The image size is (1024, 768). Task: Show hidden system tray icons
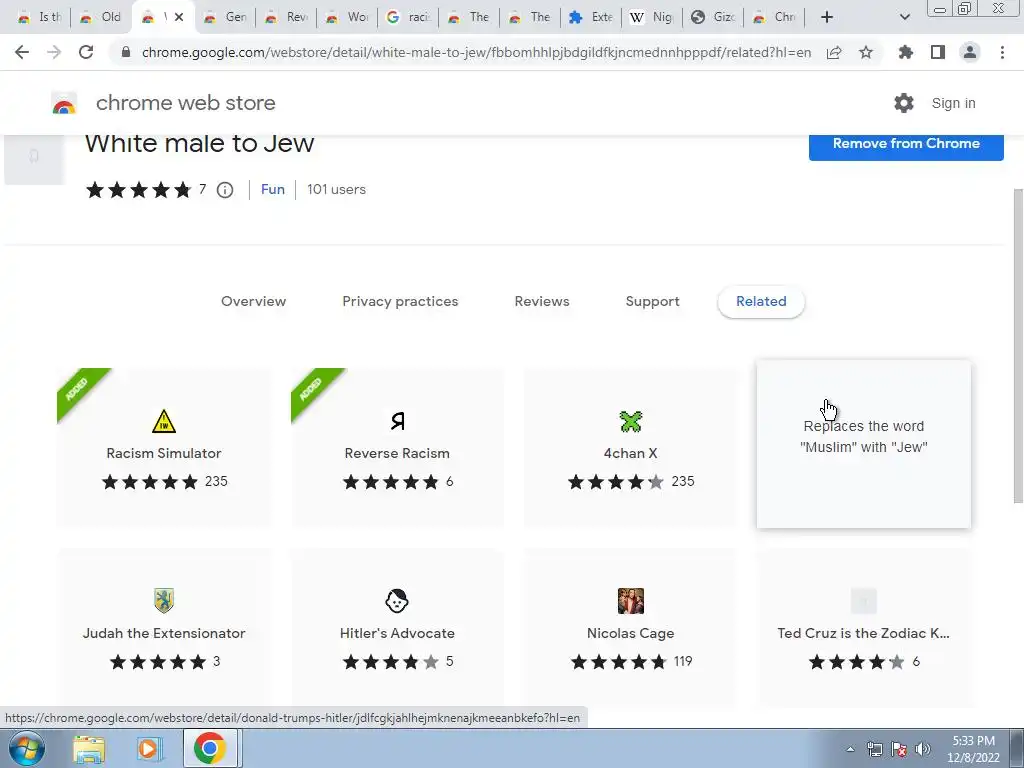click(850, 749)
